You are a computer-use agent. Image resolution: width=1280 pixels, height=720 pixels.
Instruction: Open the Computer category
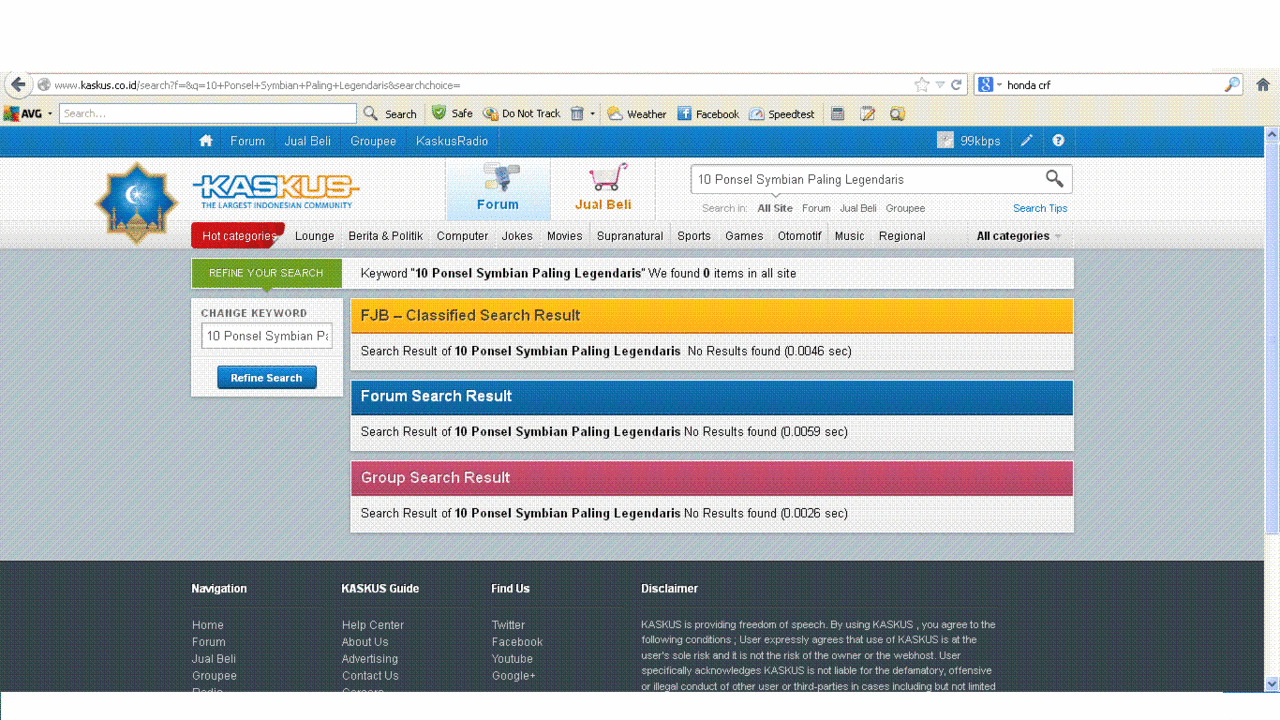(x=462, y=236)
